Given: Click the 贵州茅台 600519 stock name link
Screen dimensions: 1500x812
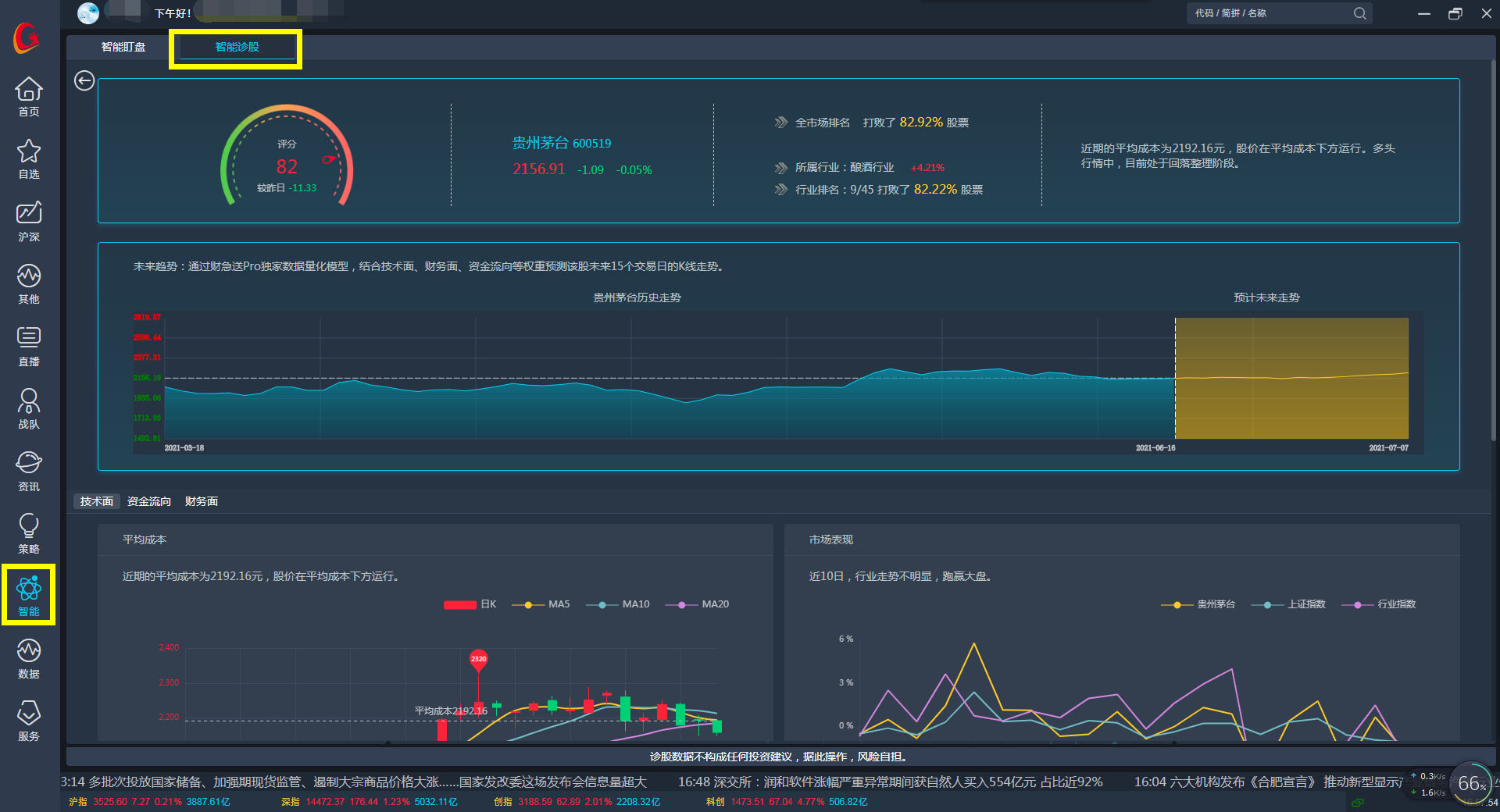Looking at the screenshot, I should pyautogui.click(x=561, y=143).
